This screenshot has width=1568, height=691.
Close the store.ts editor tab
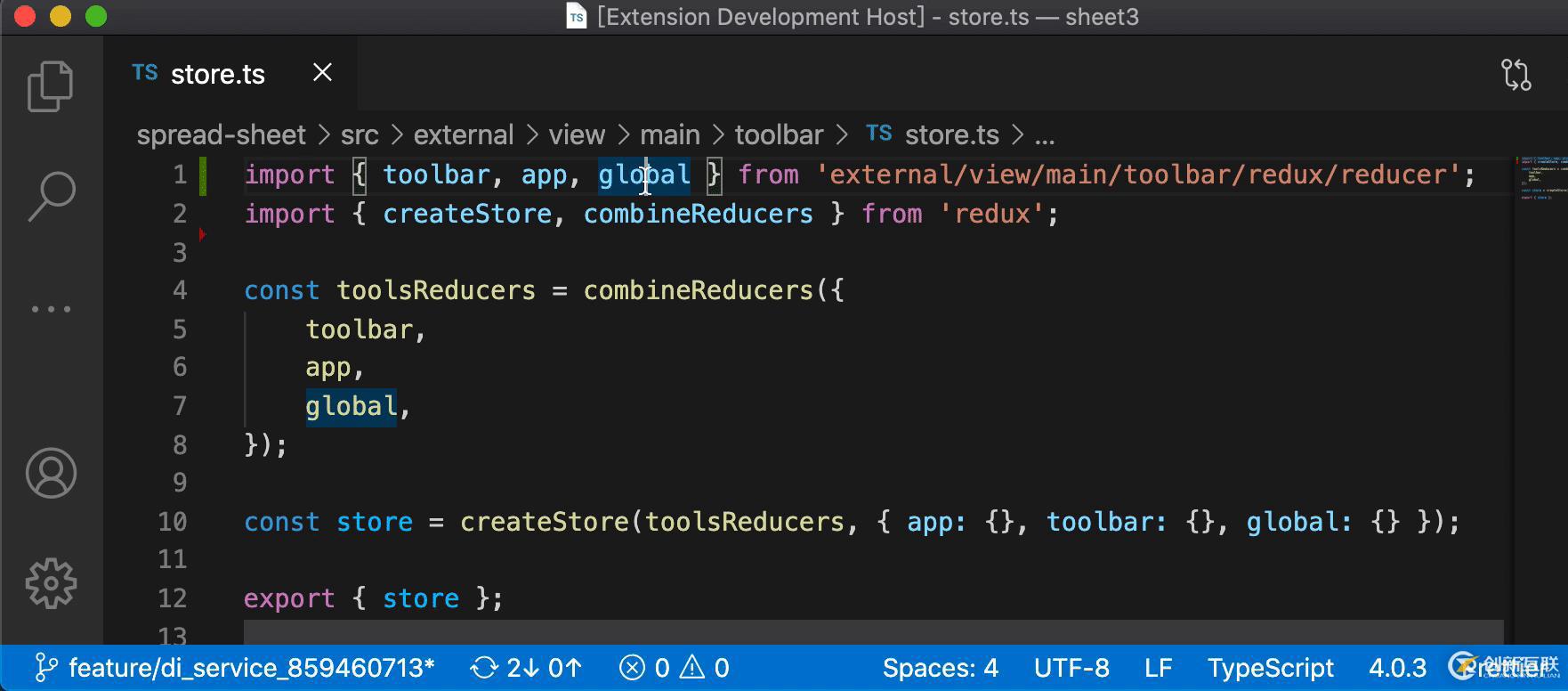point(322,73)
